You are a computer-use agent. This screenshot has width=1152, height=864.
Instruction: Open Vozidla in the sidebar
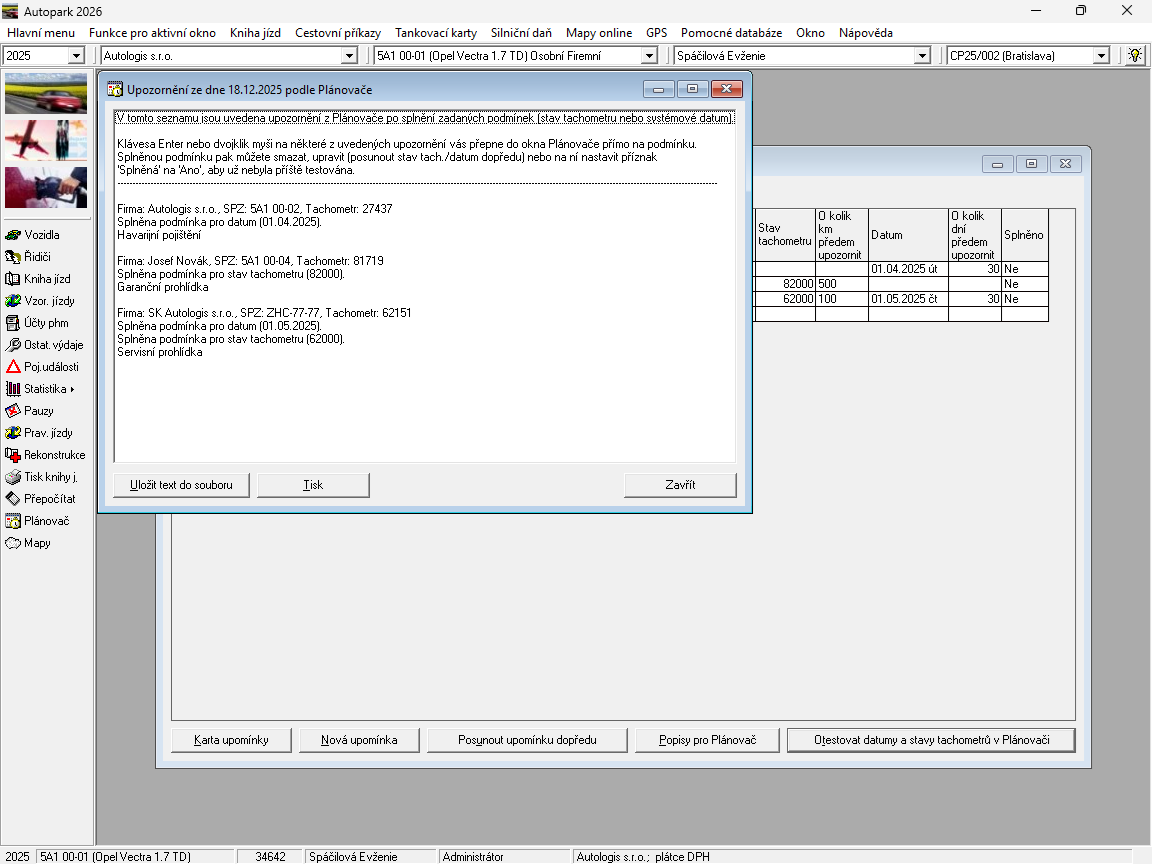tap(42, 235)
